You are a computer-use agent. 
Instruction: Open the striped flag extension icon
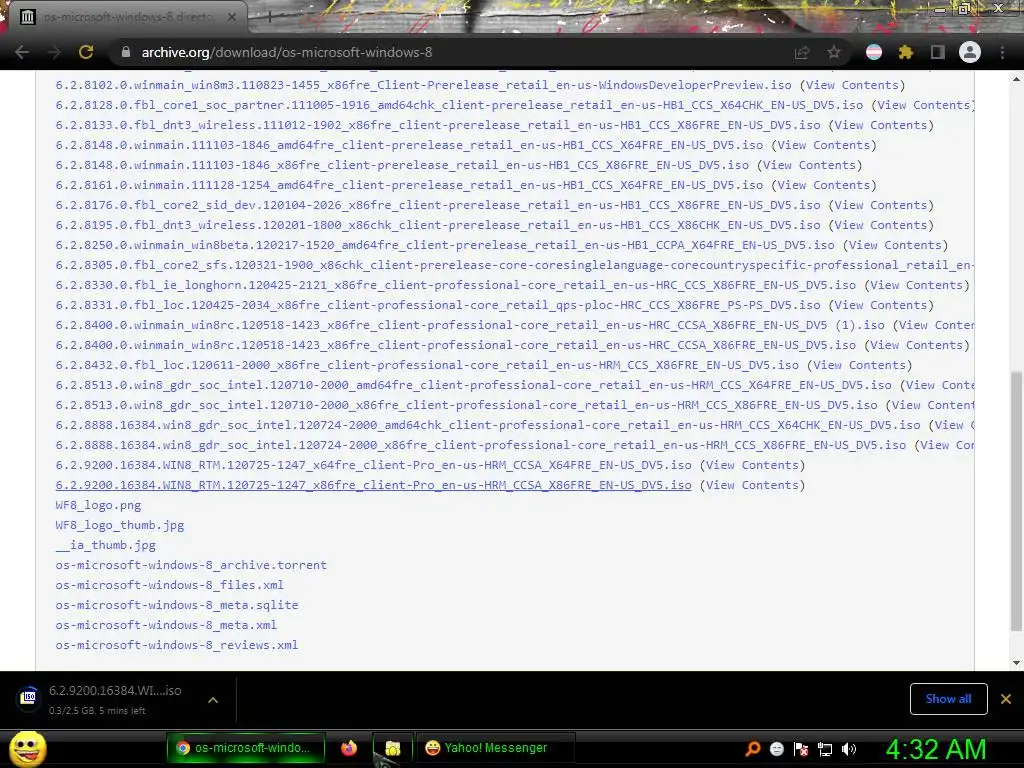(x=874, y=52)
